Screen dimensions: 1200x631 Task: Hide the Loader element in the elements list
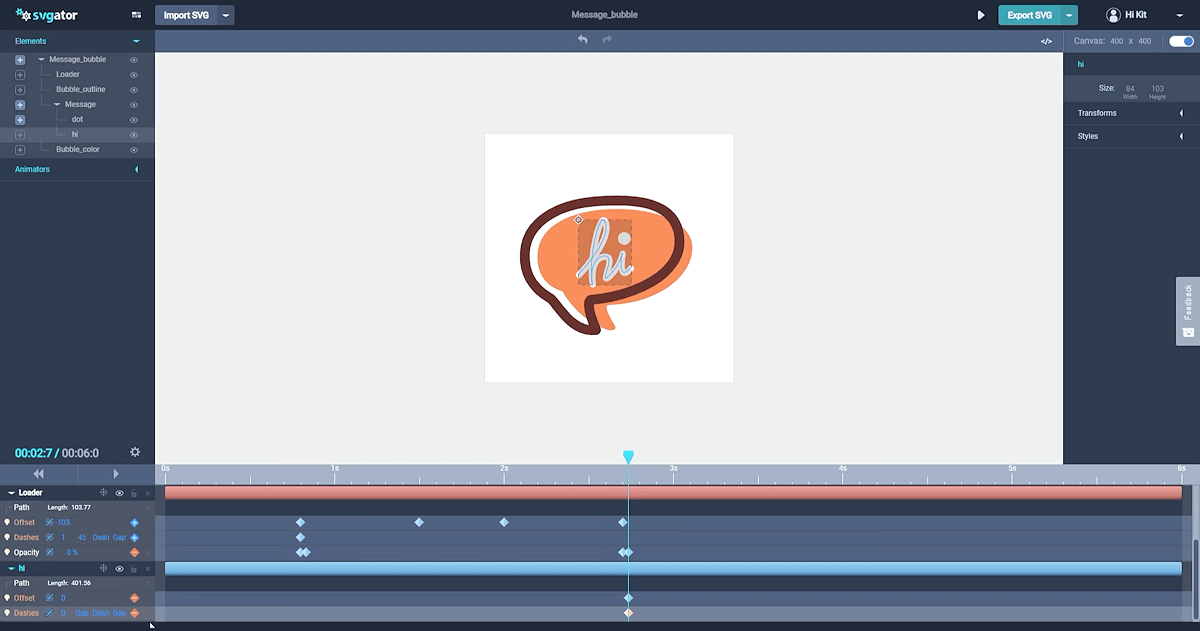pyautogui.click(x=134, y=75)
